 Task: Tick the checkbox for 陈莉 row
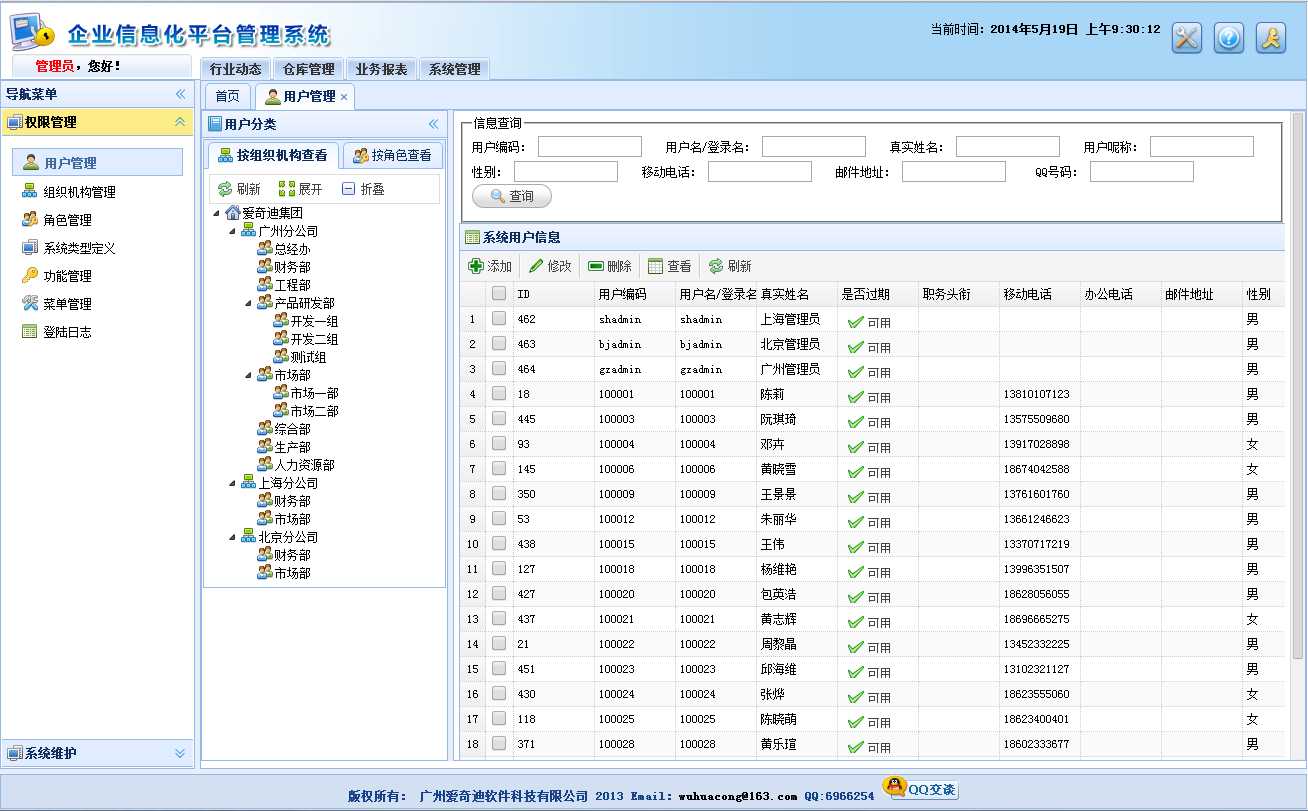(498, 394)
